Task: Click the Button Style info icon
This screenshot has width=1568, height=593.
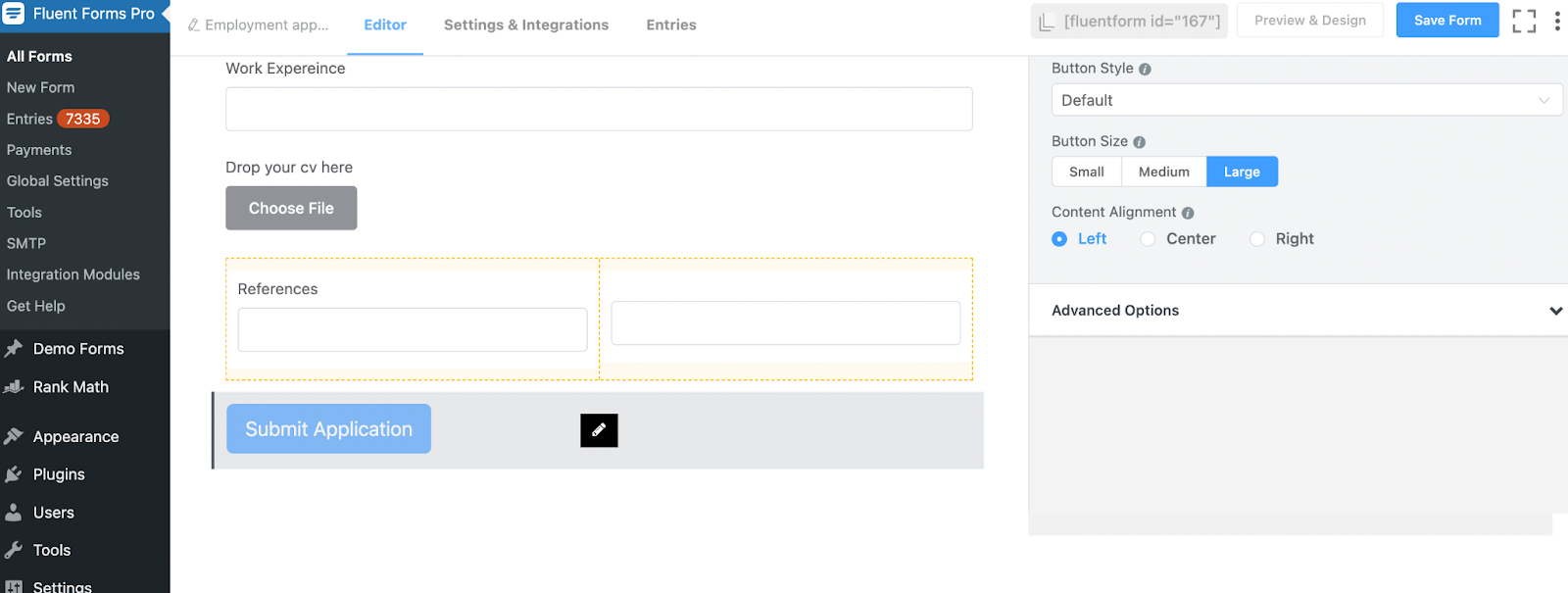Action: pos(1145,70)
